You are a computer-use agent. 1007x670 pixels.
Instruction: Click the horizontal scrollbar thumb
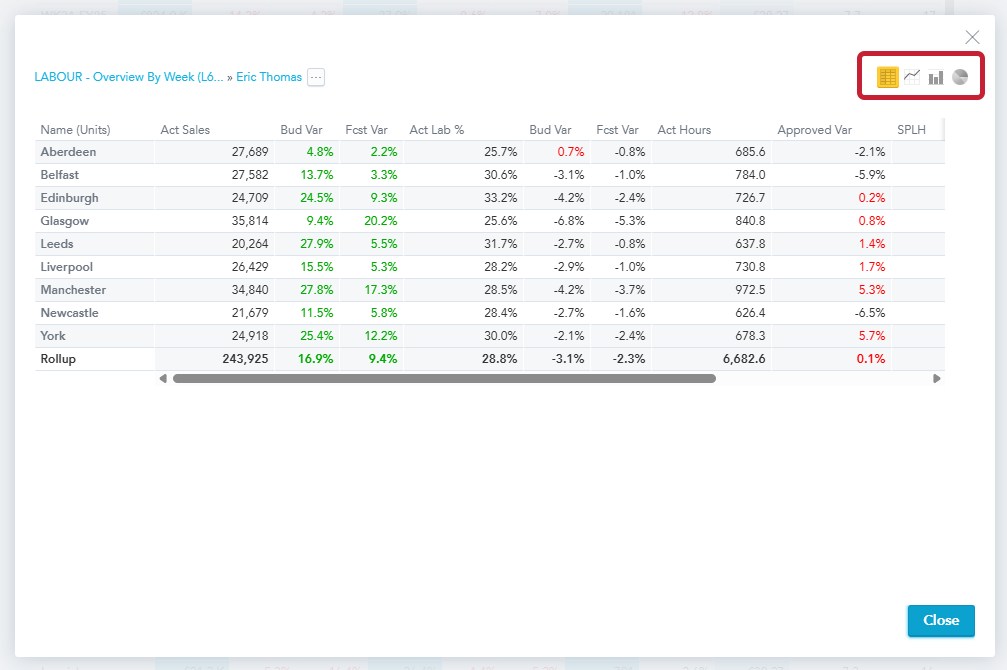pyautogui.click(x=444, y=379)
